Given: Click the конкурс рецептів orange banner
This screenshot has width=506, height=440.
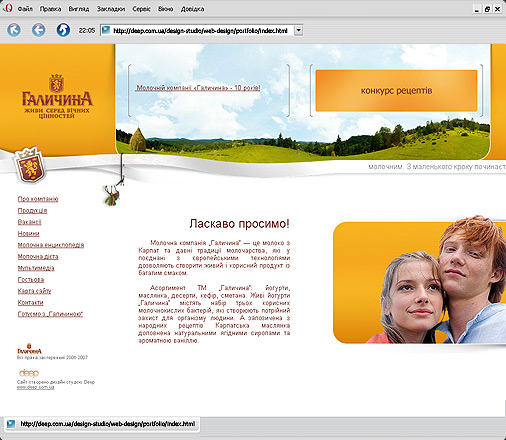Looking at the screenshot, I should 396,90.
